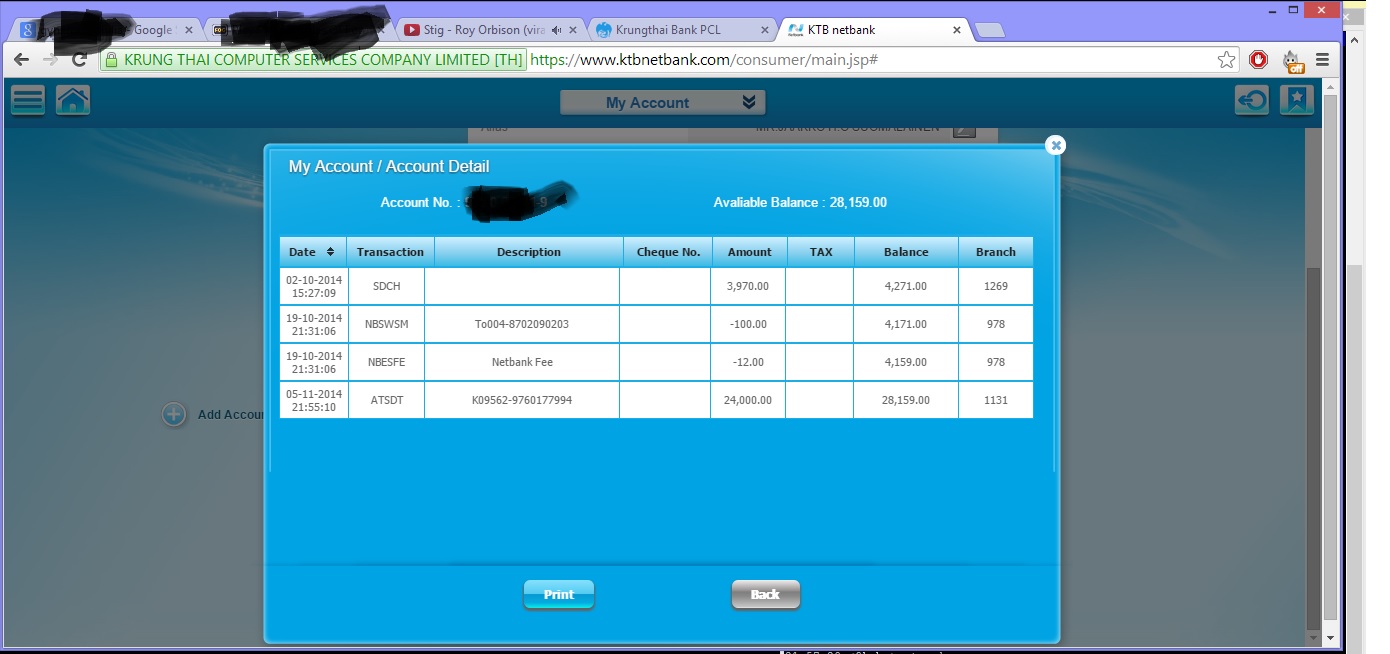The height and width of the screenshot is (654, 1390).
Task: Click the Avaliable Balance text in dialog header
Action: [x=800, y=202]
